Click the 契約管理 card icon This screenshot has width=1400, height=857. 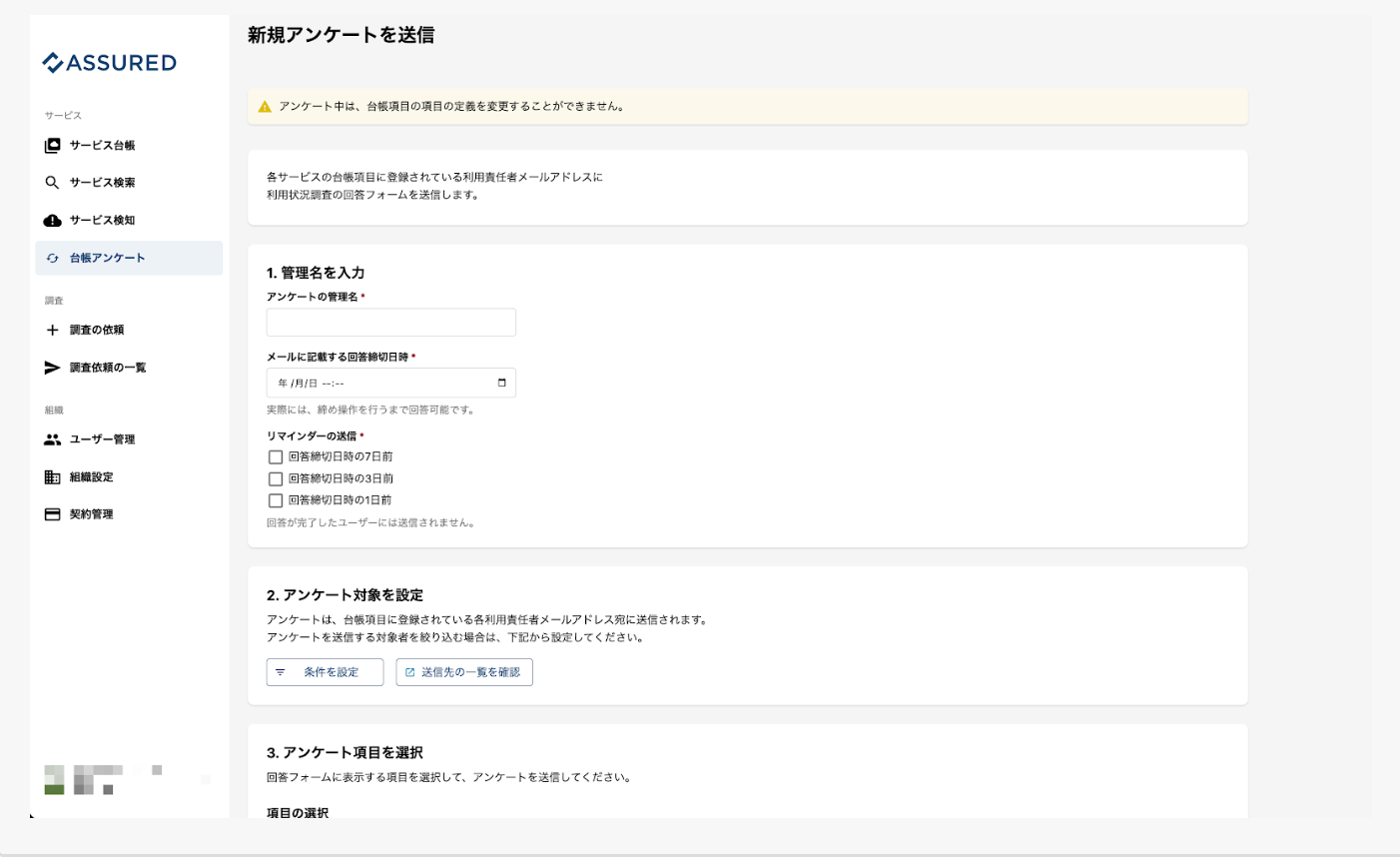click(x=53, y=514)
